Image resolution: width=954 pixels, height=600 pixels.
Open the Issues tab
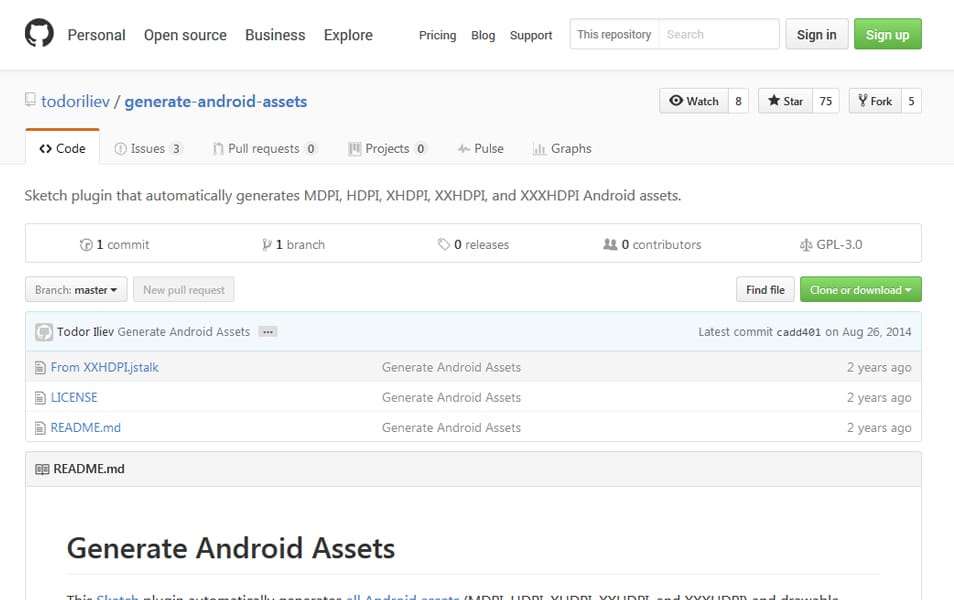tap(148, 148)
